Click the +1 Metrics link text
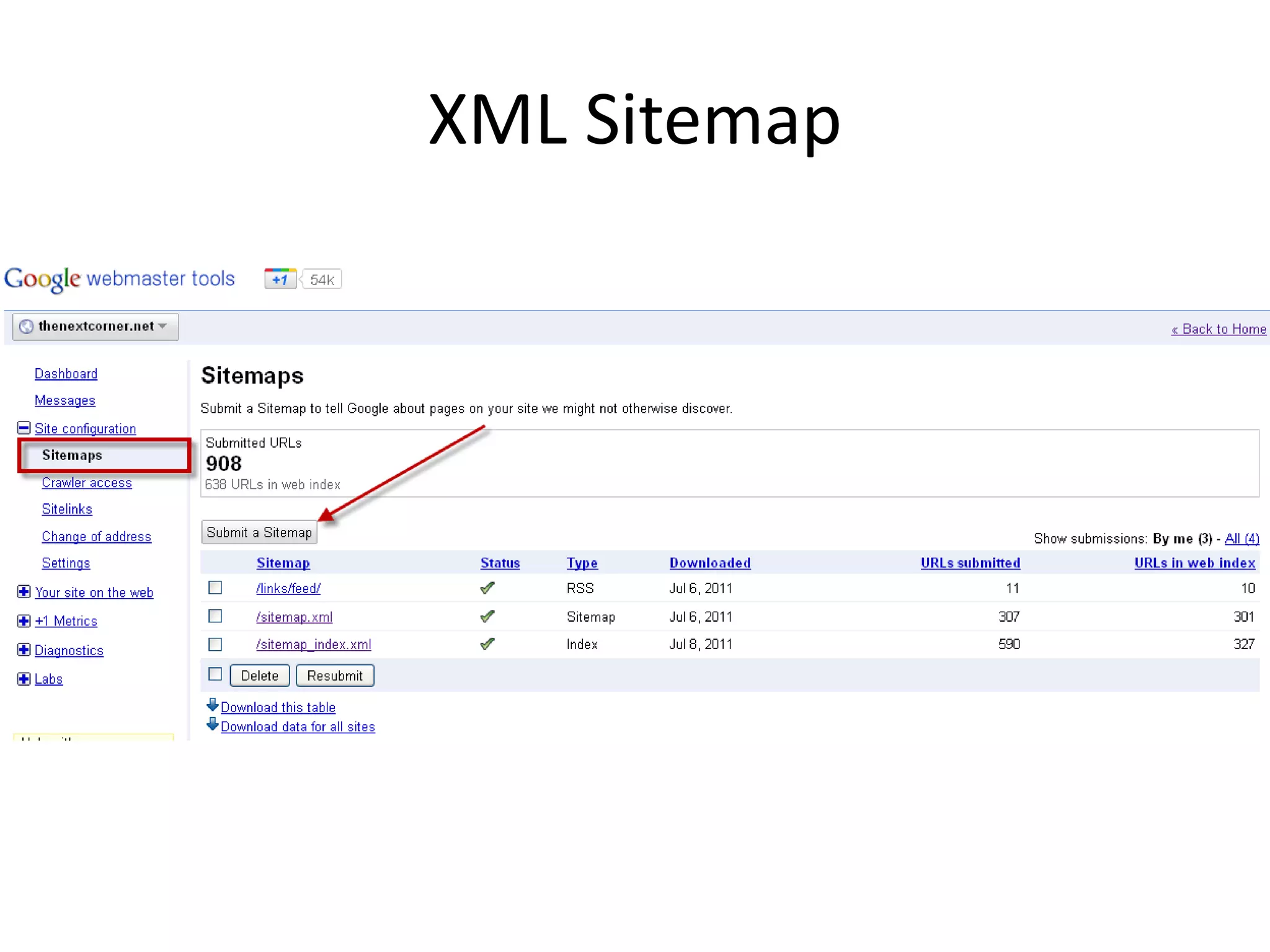Image resolution: width=1270 pixels, height=952 pixels. [66, 621]
